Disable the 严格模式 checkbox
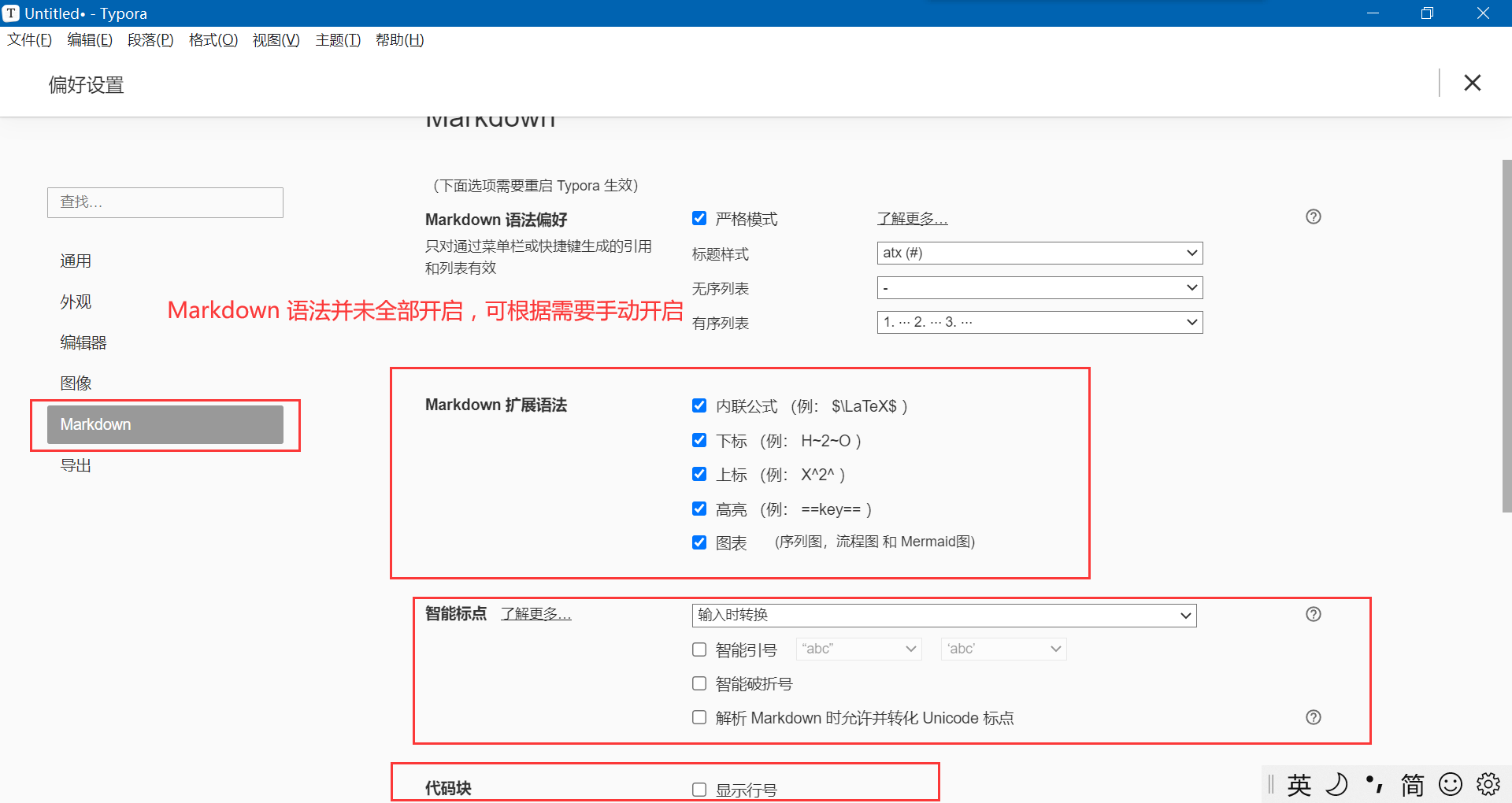1512x803 pixels. pos(699,218)
